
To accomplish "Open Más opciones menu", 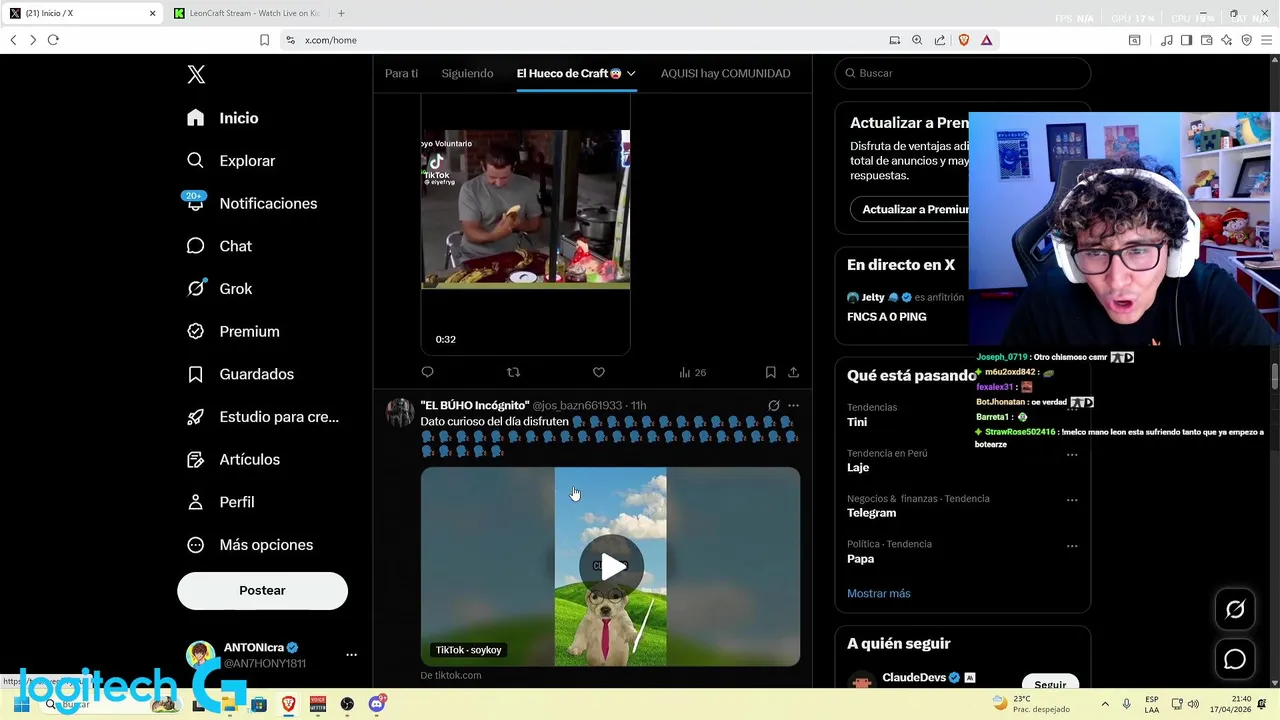I will 250,545.
